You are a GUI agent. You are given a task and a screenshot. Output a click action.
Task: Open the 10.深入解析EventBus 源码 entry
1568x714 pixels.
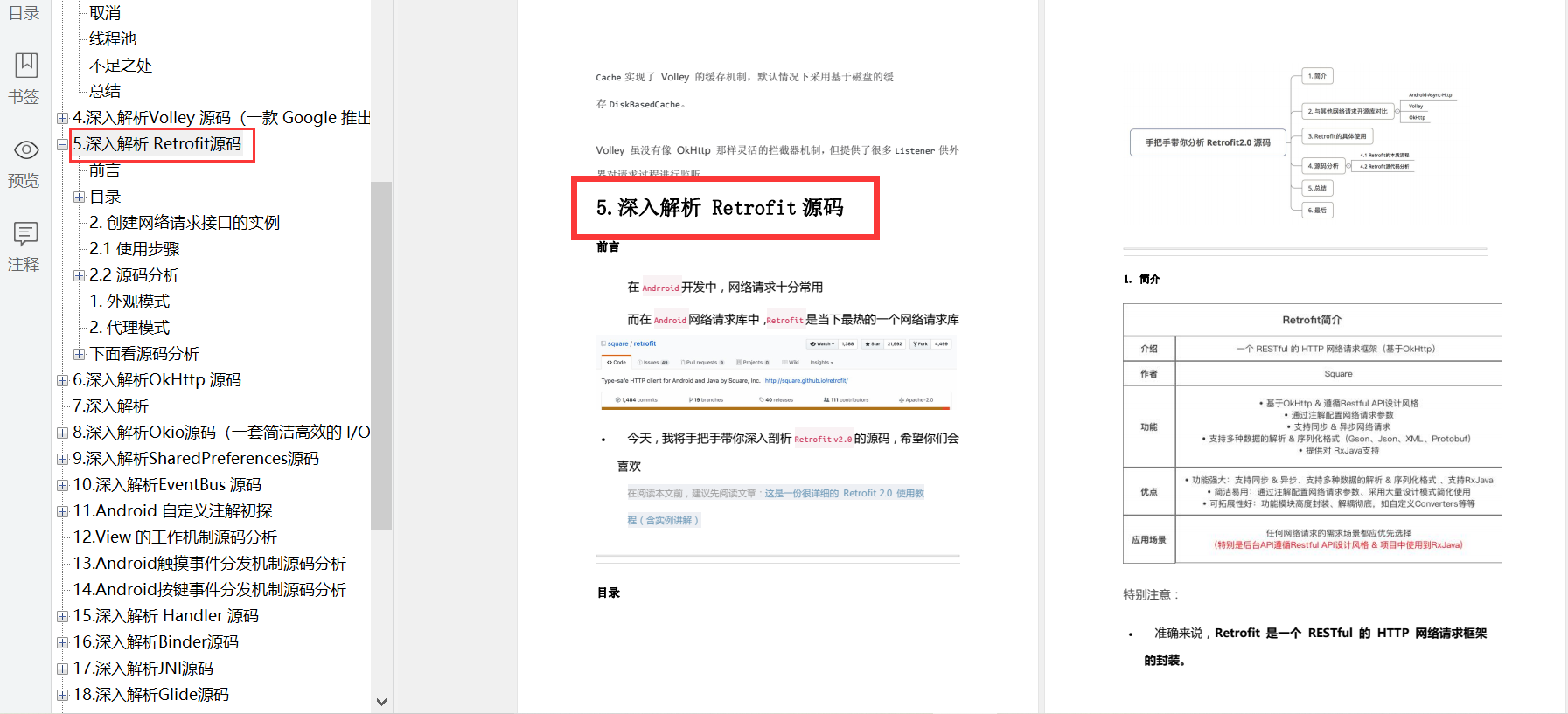(x=167, y=484)
